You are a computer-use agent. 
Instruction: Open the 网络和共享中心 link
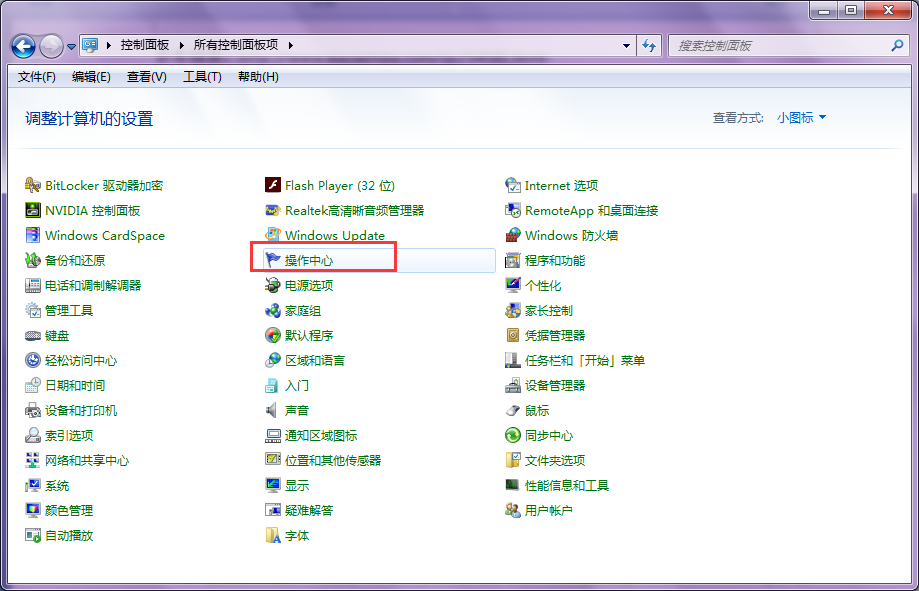(87, 460)
